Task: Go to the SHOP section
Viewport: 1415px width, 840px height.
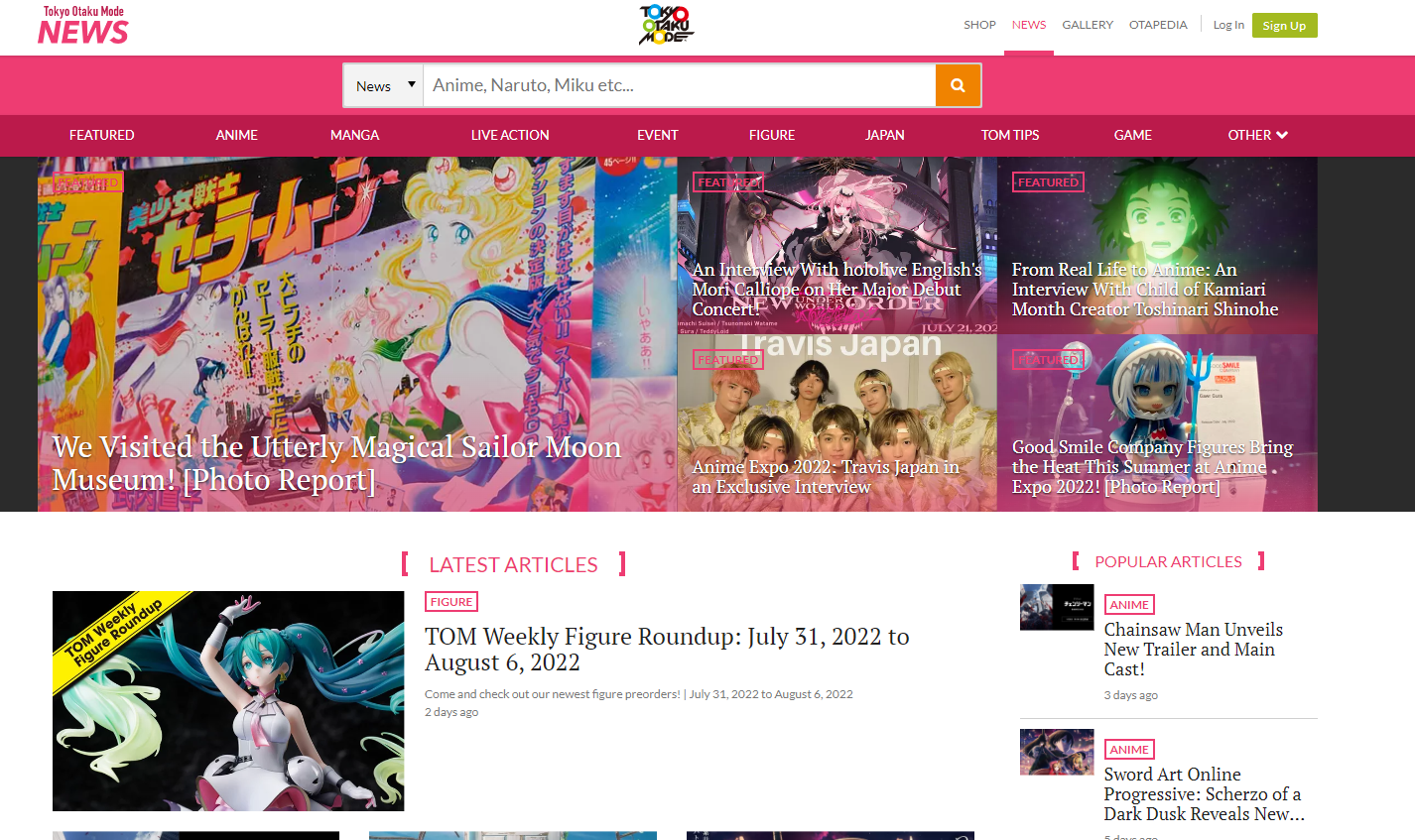Action: pyautogui.click(x=979, y=25)
